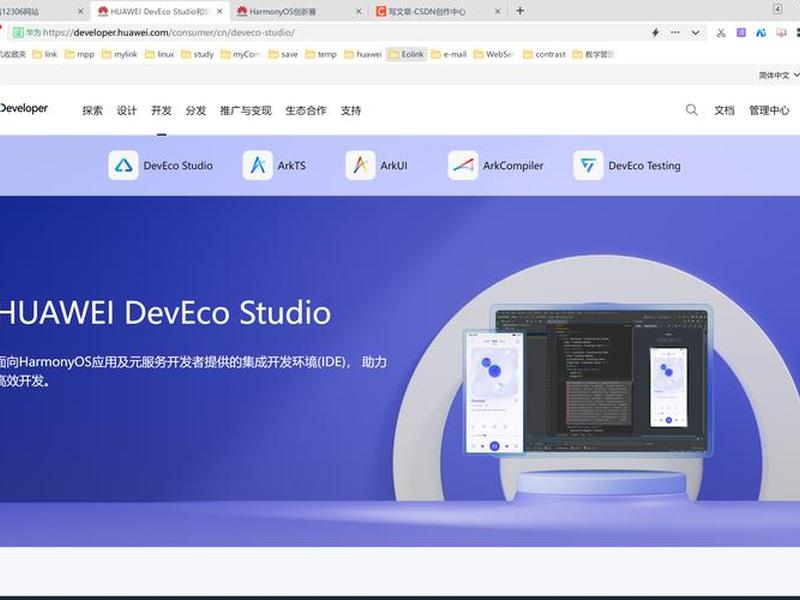
Task: Go to 文档 documentation link
Action: [x=724, y=110]
